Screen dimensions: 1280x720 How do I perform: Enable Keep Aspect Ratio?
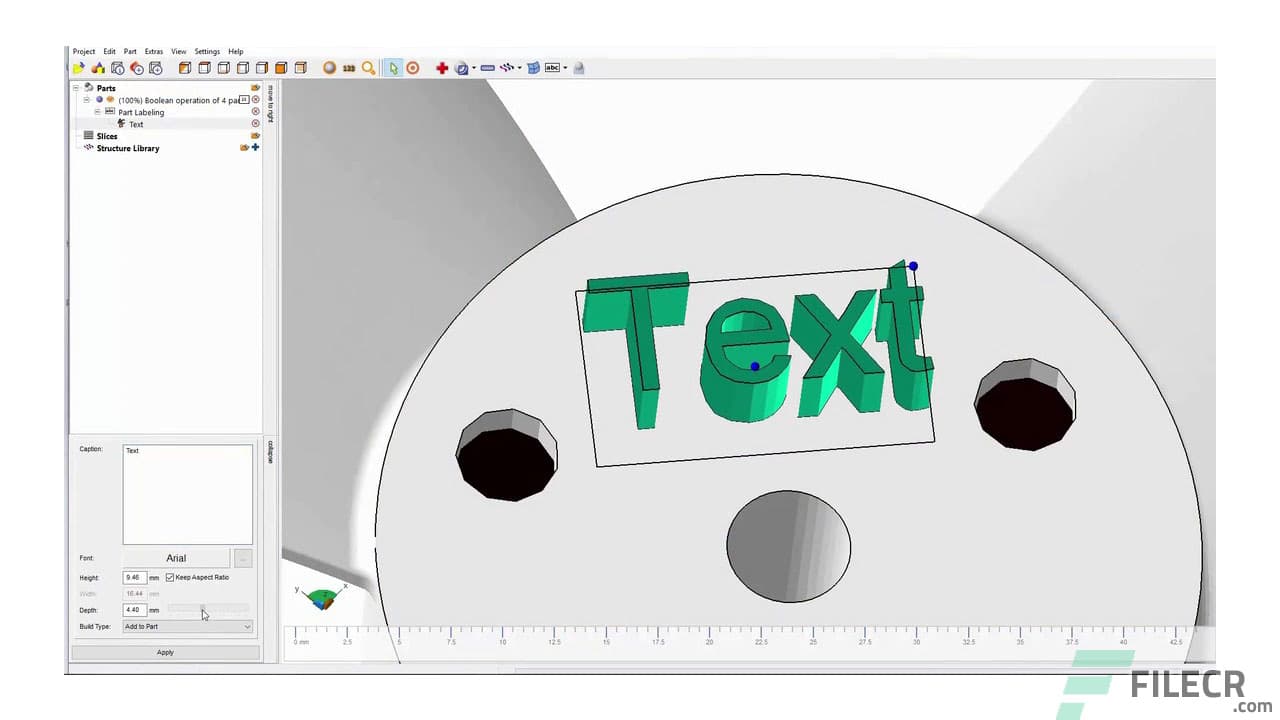tap(170, 577)
